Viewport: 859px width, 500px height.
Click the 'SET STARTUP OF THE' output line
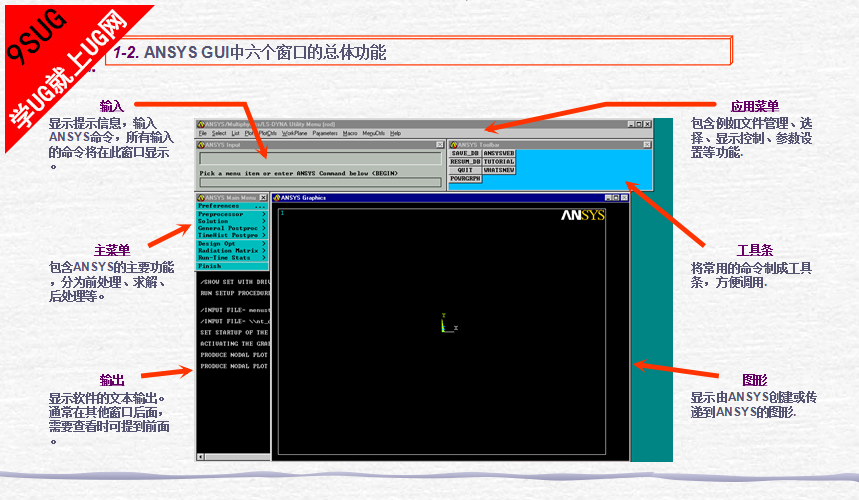[234, 332]
